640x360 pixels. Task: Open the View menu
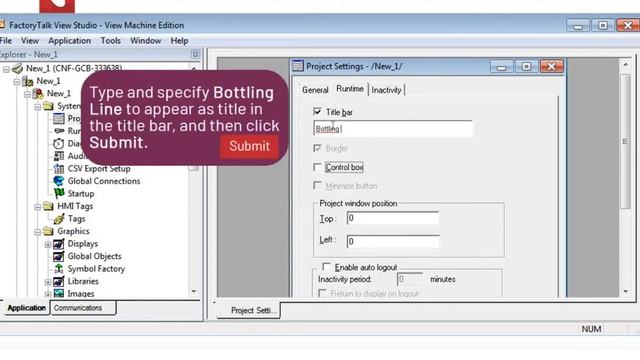pos(30,41)
